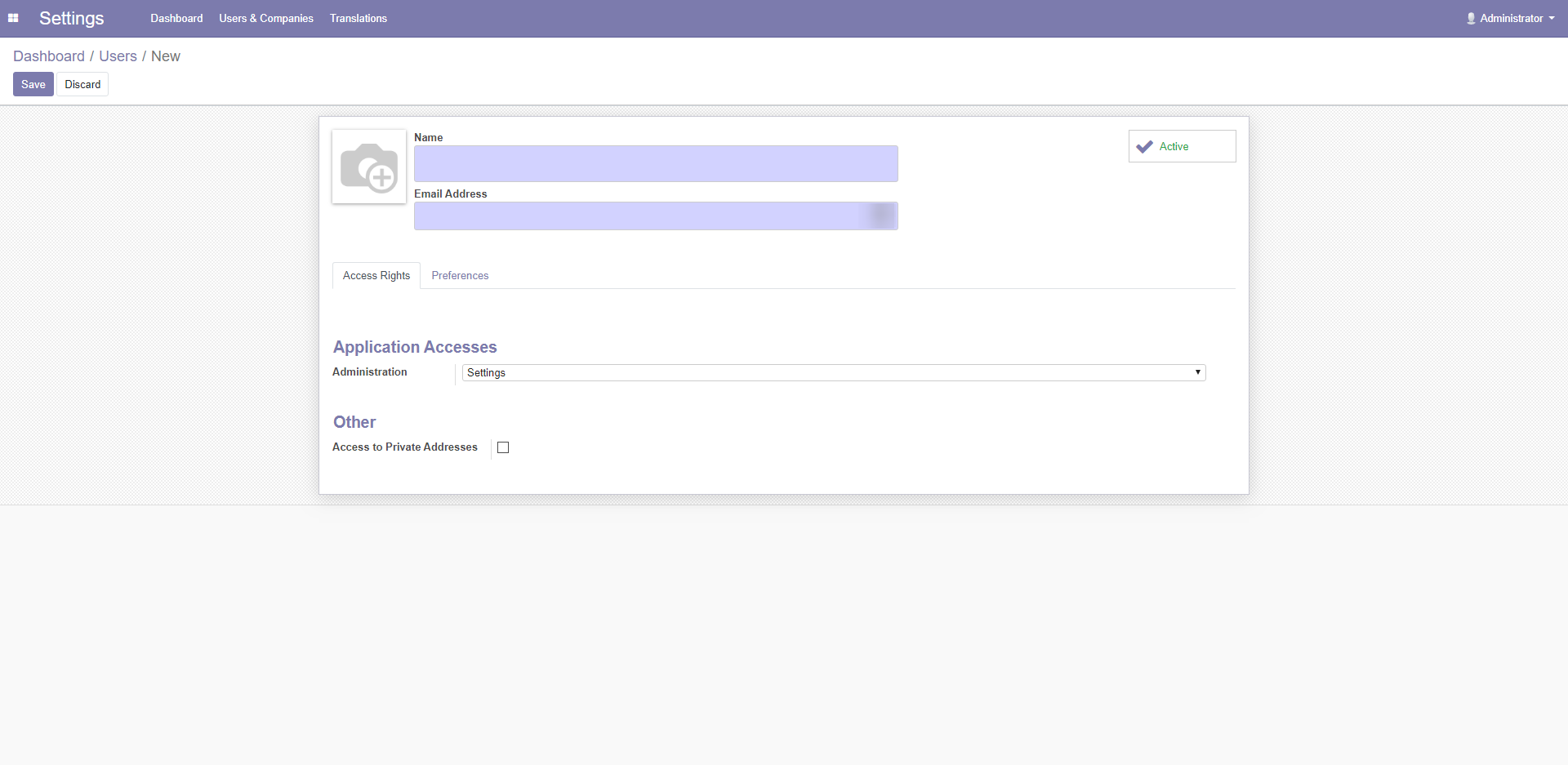The image size is (1568, 765).
Task: Click the Administrator user avatar icon
Action: click(x=1471, y=18)
